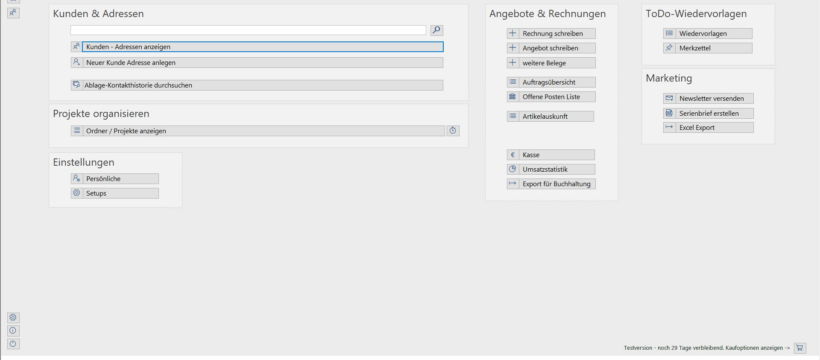Open Ablage-Kontakthistorie durchsuchen
Image resolution: width=820 pixels, height=360 pixels.
coord(263,85)
